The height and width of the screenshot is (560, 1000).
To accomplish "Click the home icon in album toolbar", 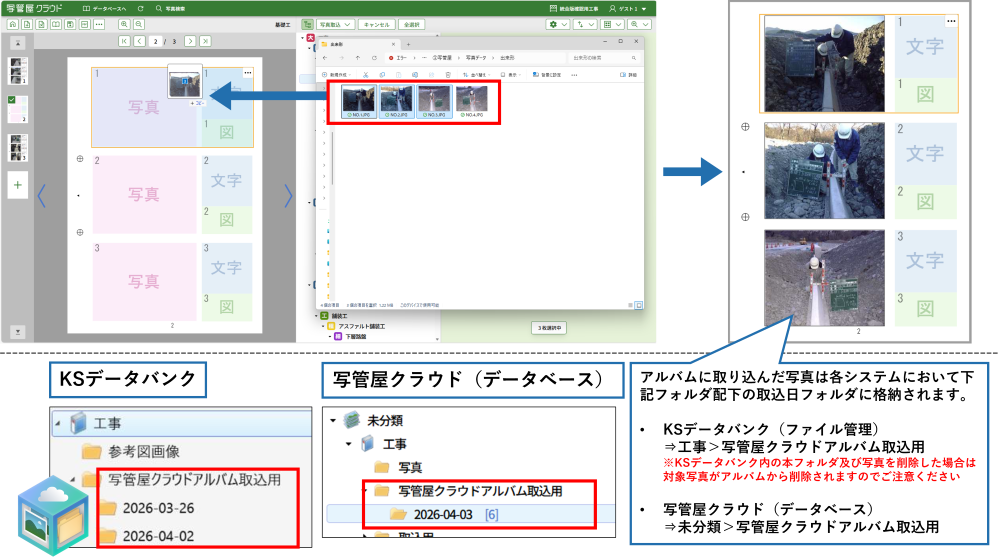I will coord(12,23).
